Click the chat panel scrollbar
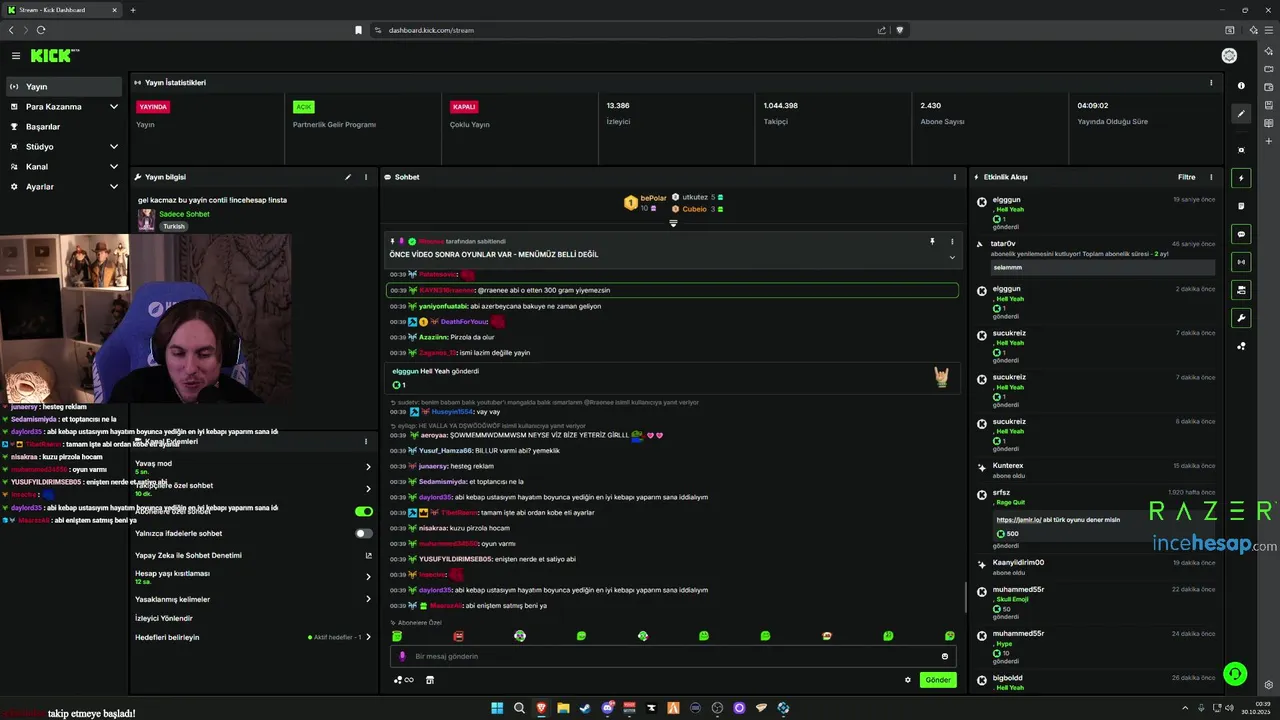 (965, 598)
